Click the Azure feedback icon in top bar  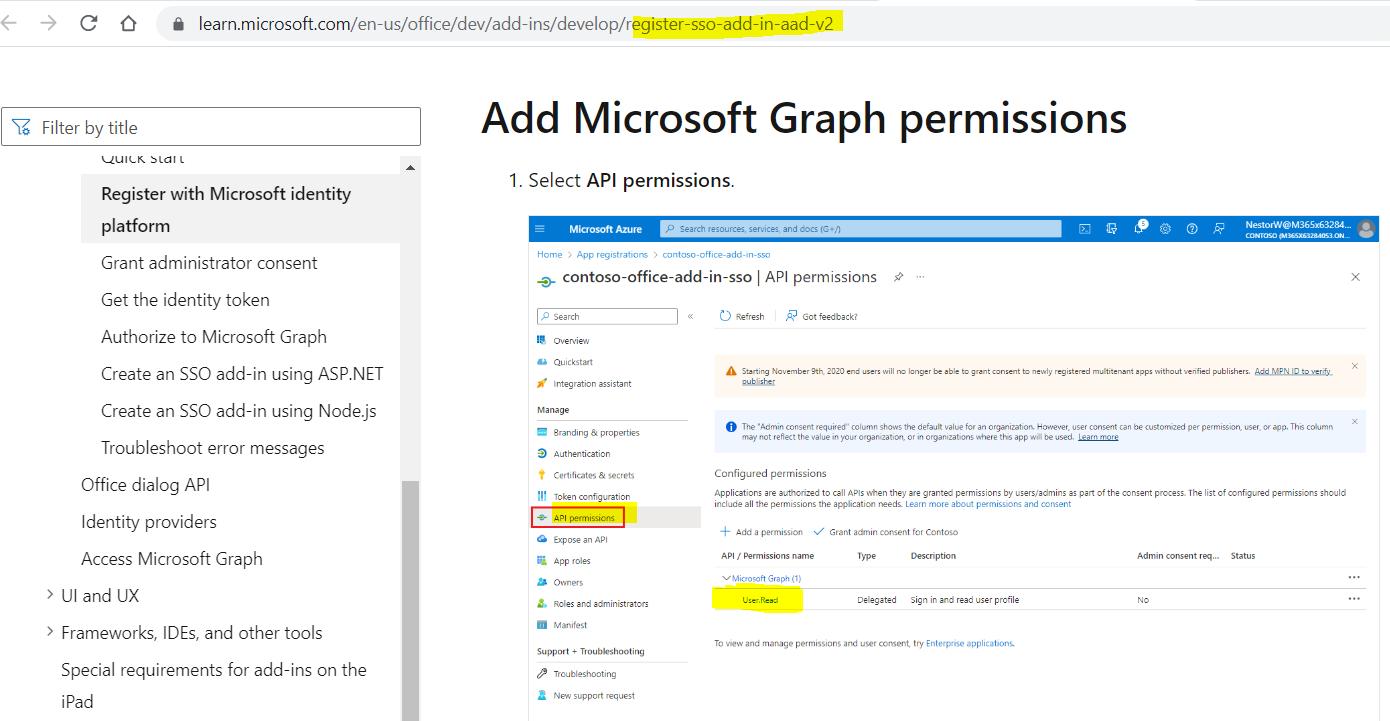[1219, 229]
